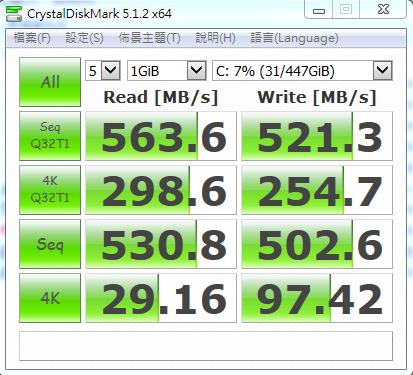Click the Write [MB/s] column header

(x=317, y=97)
